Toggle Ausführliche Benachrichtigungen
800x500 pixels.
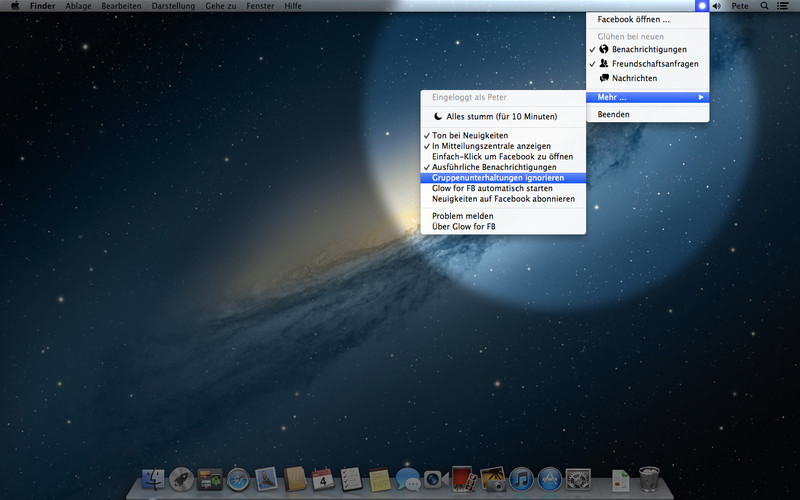pos(503,167)
